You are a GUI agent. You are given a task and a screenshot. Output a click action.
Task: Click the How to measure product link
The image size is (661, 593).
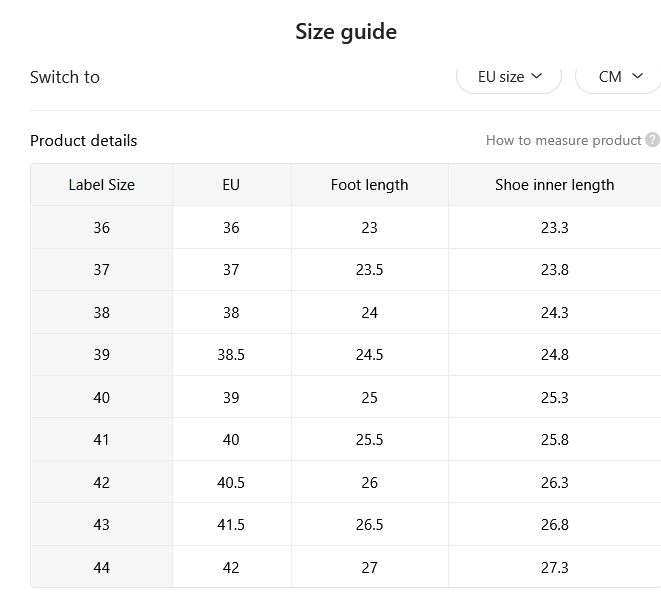coord(563,140)
